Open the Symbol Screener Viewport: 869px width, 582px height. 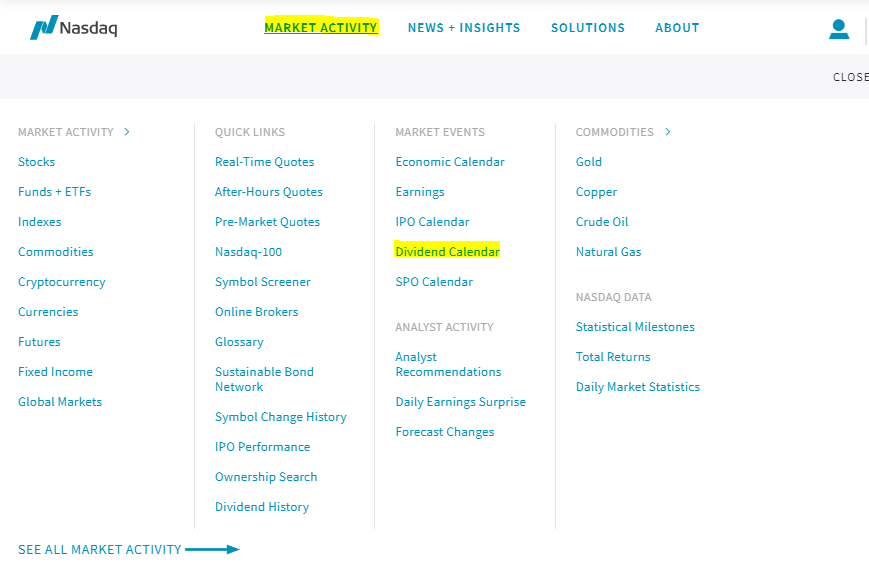(263, 282)
